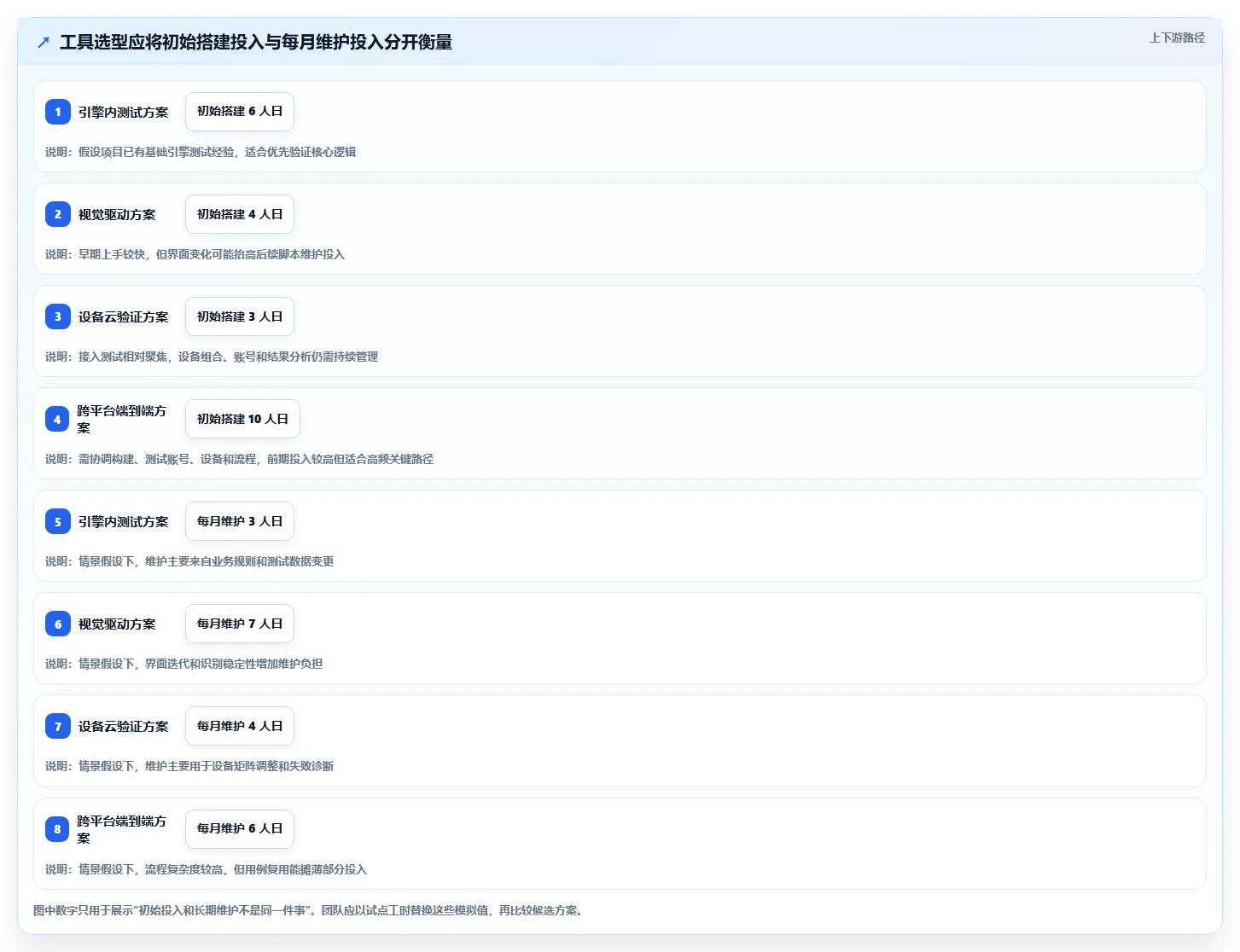Click note 维护主要用于设备矩阵调整和失败诊断
The height and width of the screenshot is (952, 1240).
coord(189,766)
